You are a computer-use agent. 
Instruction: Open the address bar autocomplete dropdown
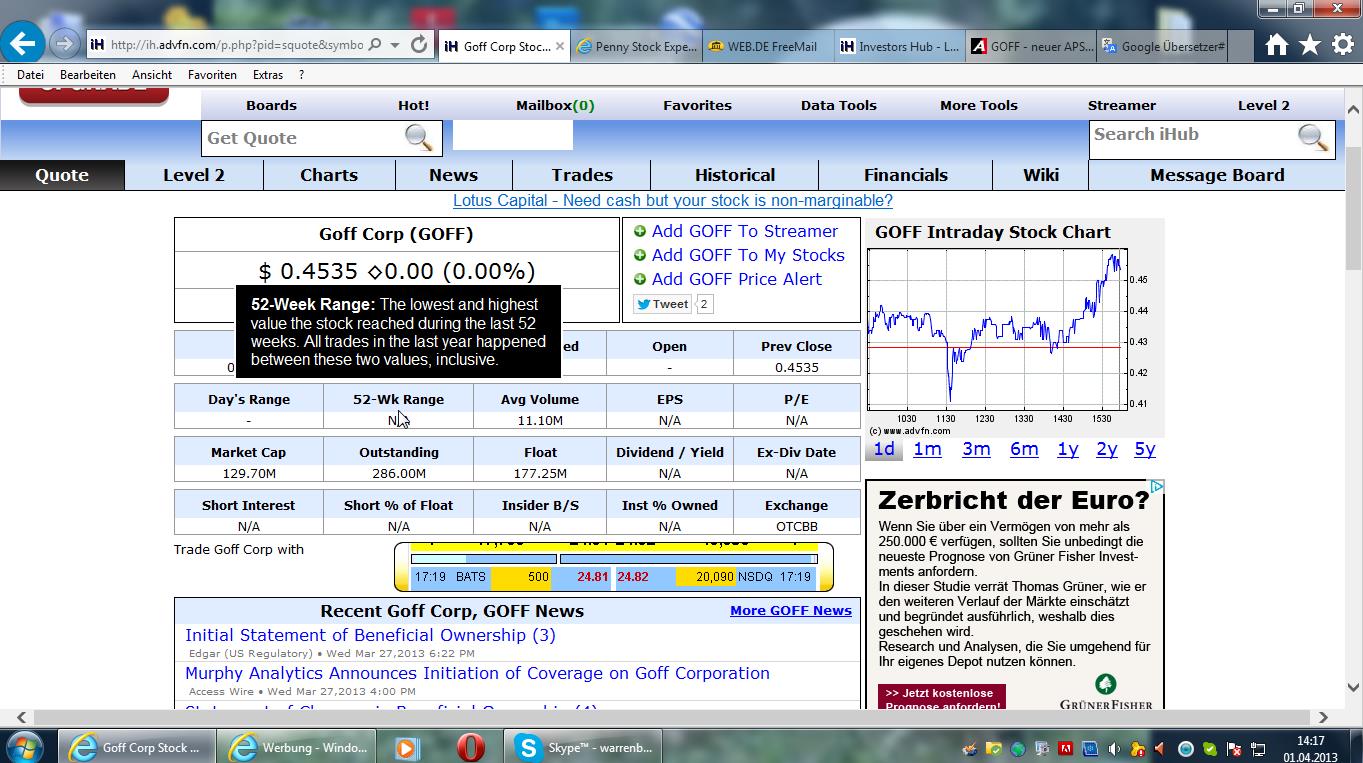tap(395, 45)
